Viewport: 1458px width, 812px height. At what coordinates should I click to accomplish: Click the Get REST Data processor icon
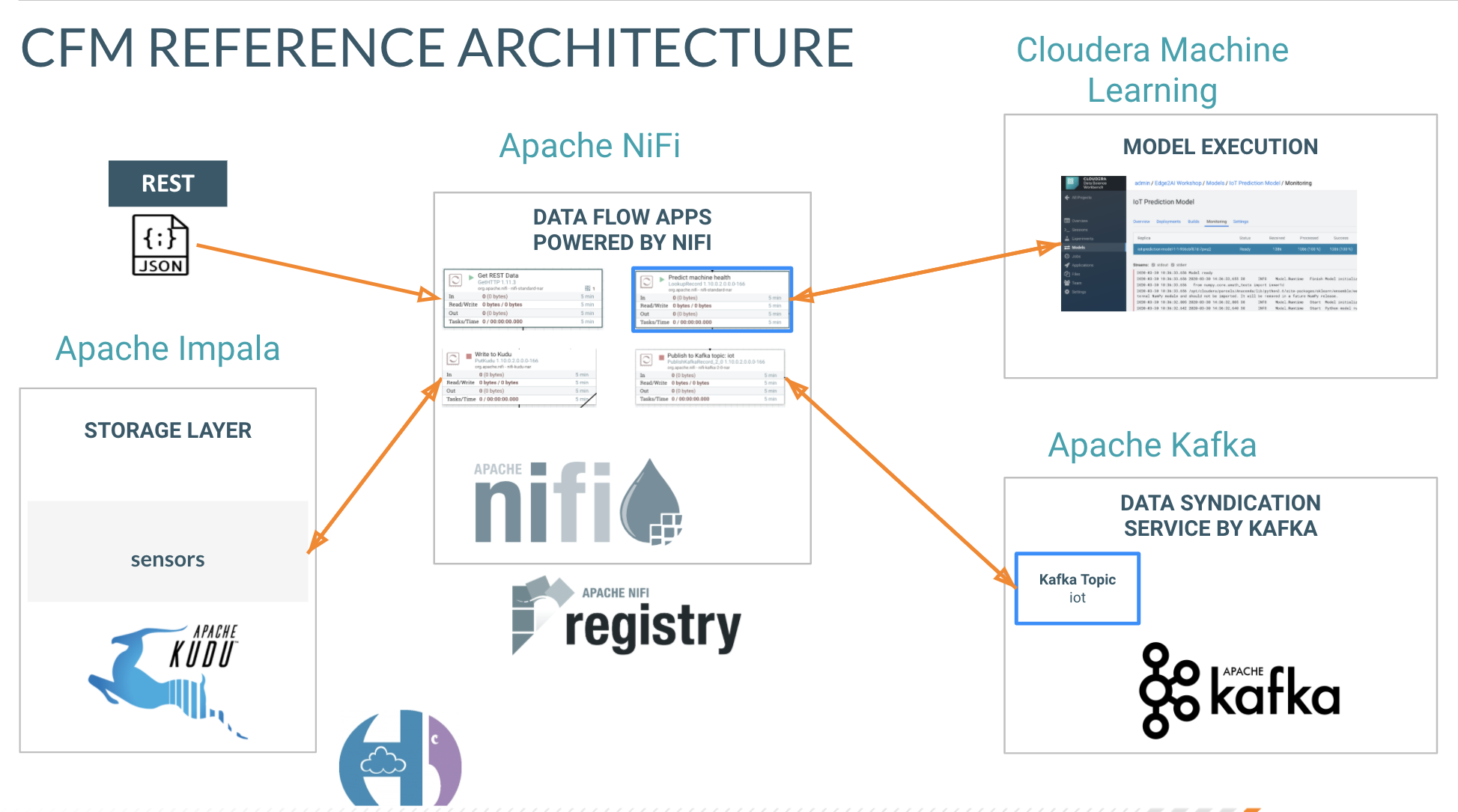455,280
